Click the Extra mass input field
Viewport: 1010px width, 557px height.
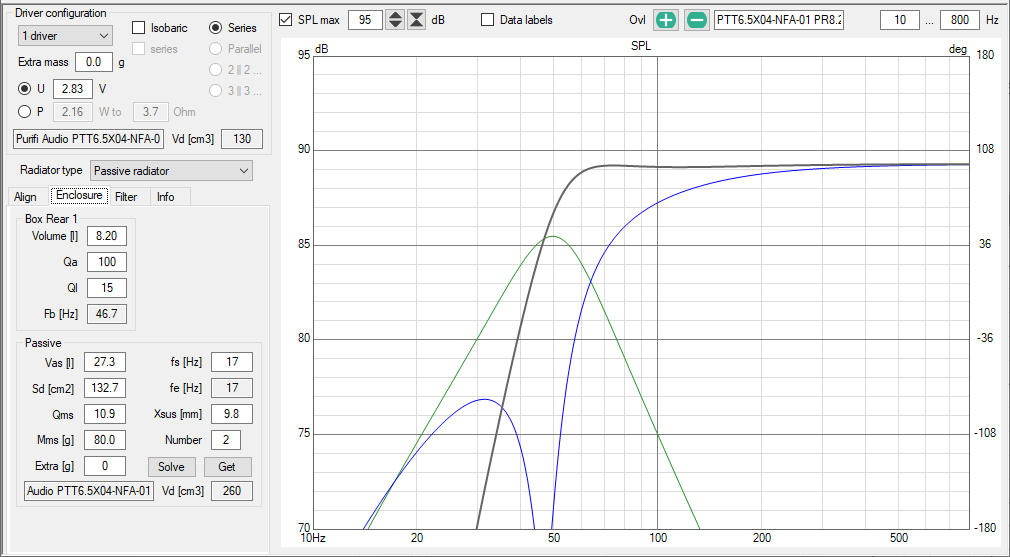point(94,62)
